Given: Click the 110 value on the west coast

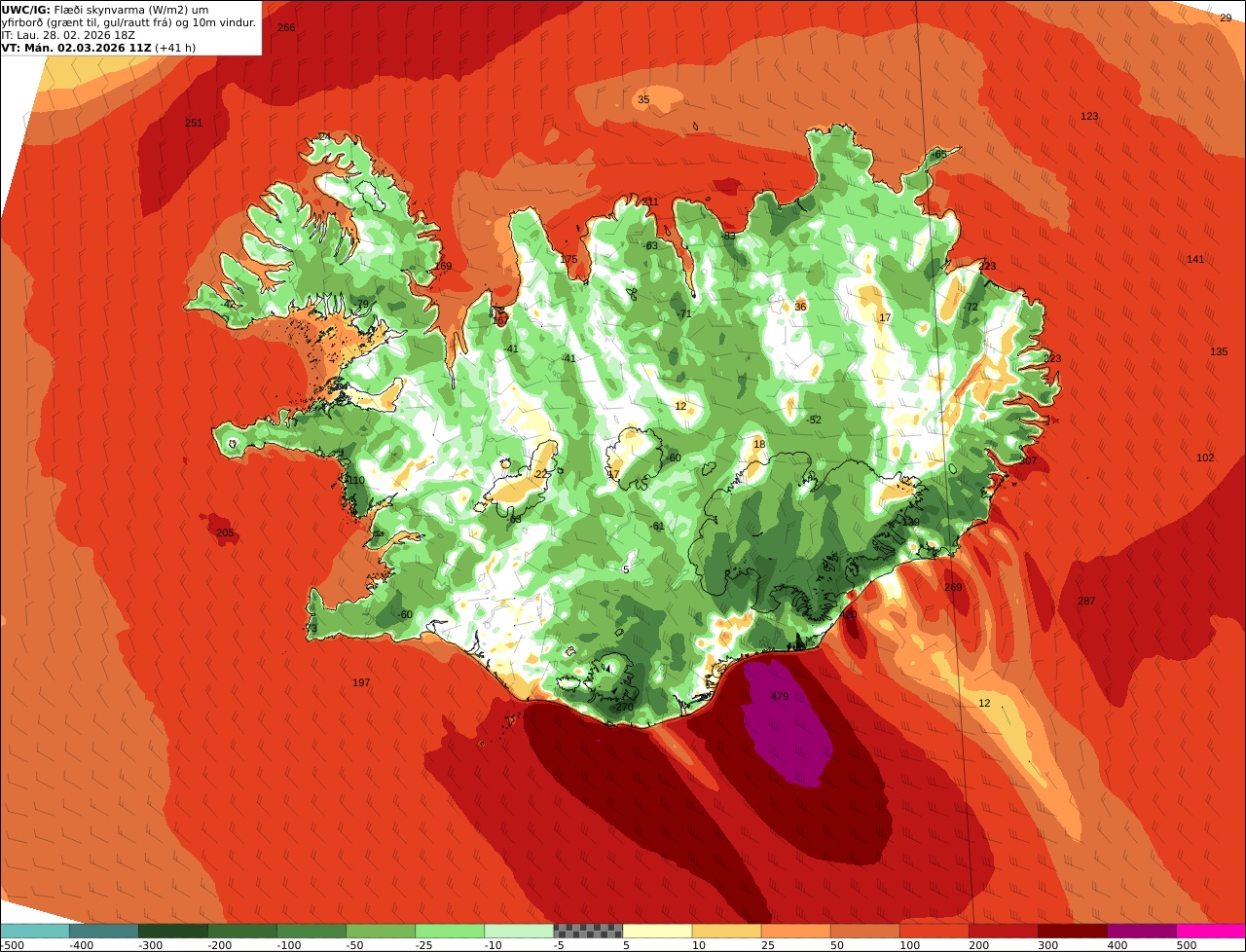Looking at the screenshot, I should click(x=356, y=481).
